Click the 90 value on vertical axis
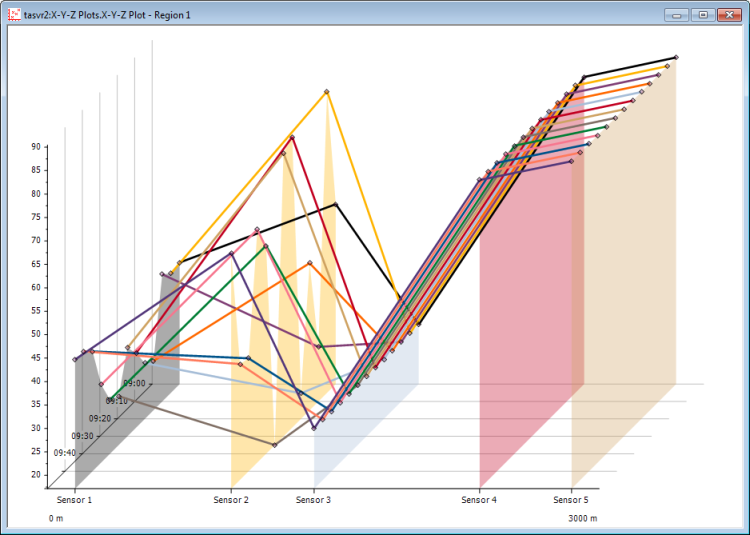This screenshot has width=750, height=535. (36, 147)
